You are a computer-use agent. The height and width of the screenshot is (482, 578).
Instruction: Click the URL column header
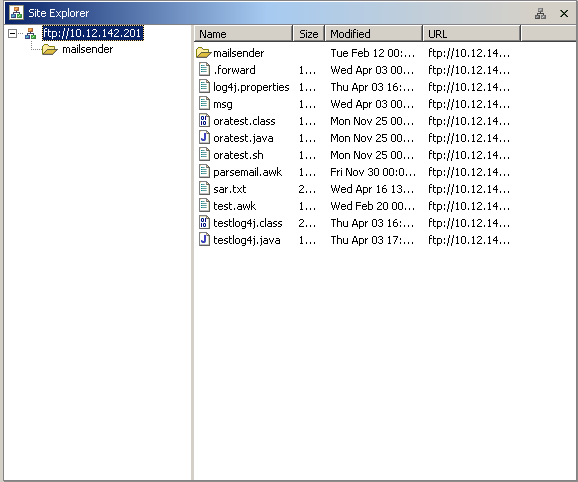pos(471,34)
